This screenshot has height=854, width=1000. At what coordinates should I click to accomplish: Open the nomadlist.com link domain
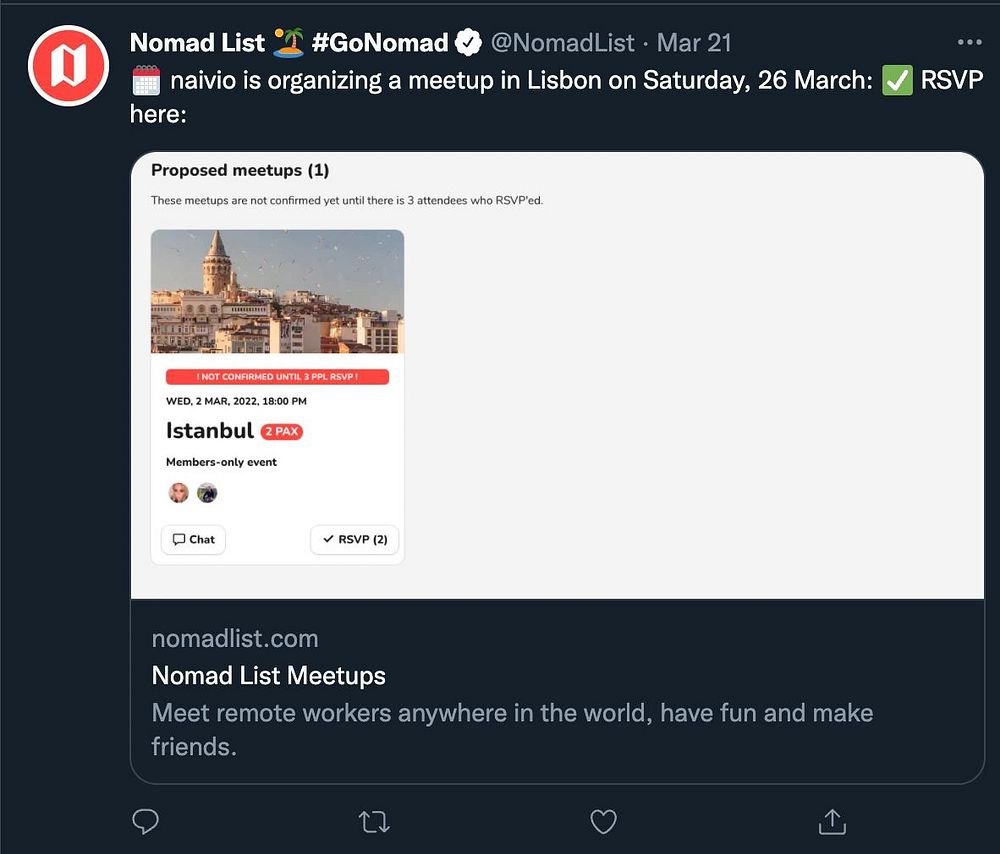coord(235,638)
